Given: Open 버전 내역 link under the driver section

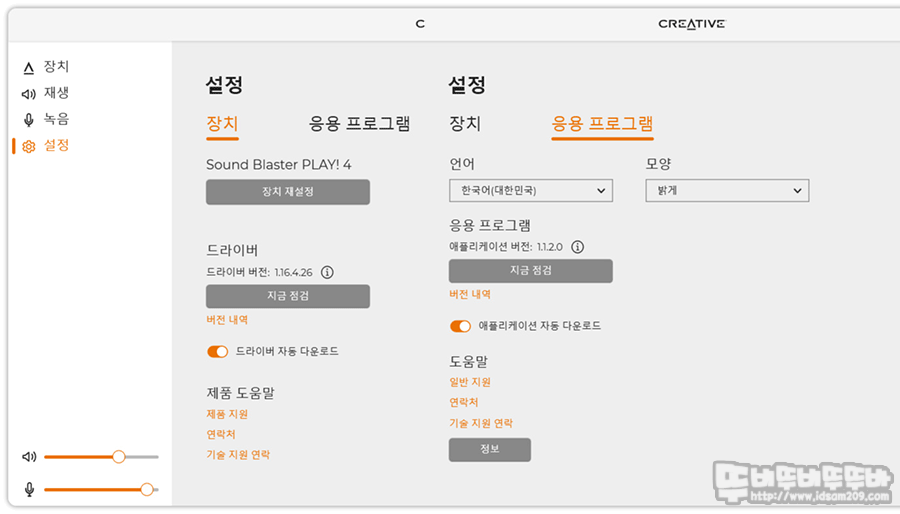Looking at the screenshot, I should 227,320.
